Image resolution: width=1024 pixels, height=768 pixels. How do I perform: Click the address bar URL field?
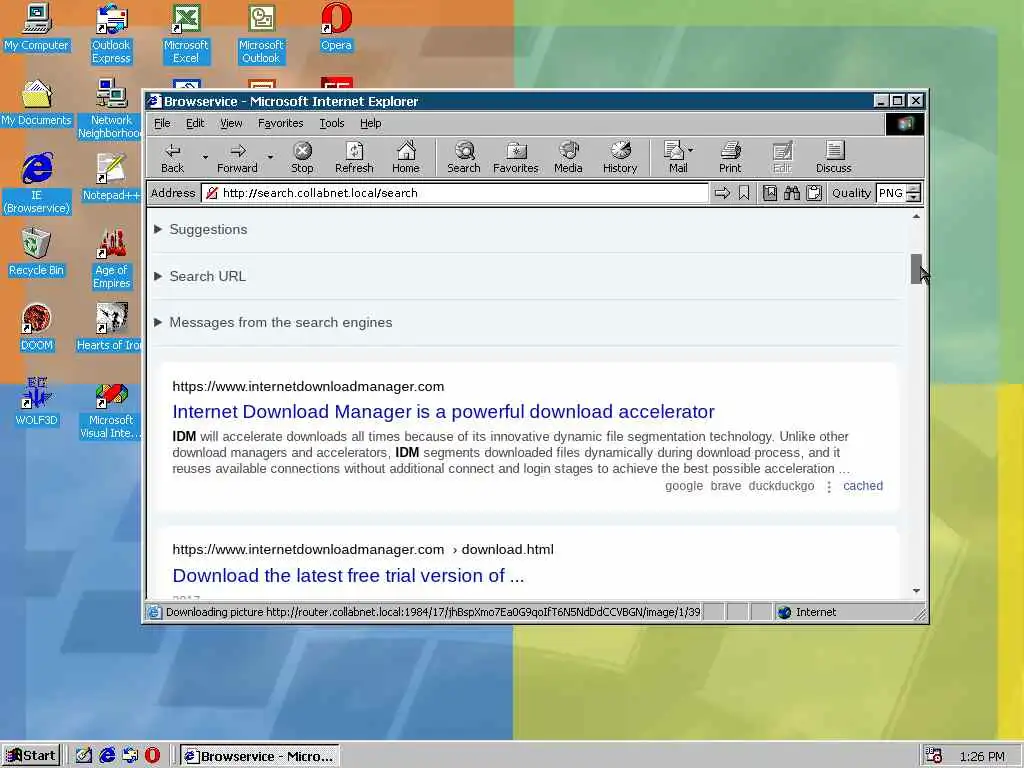455,193
